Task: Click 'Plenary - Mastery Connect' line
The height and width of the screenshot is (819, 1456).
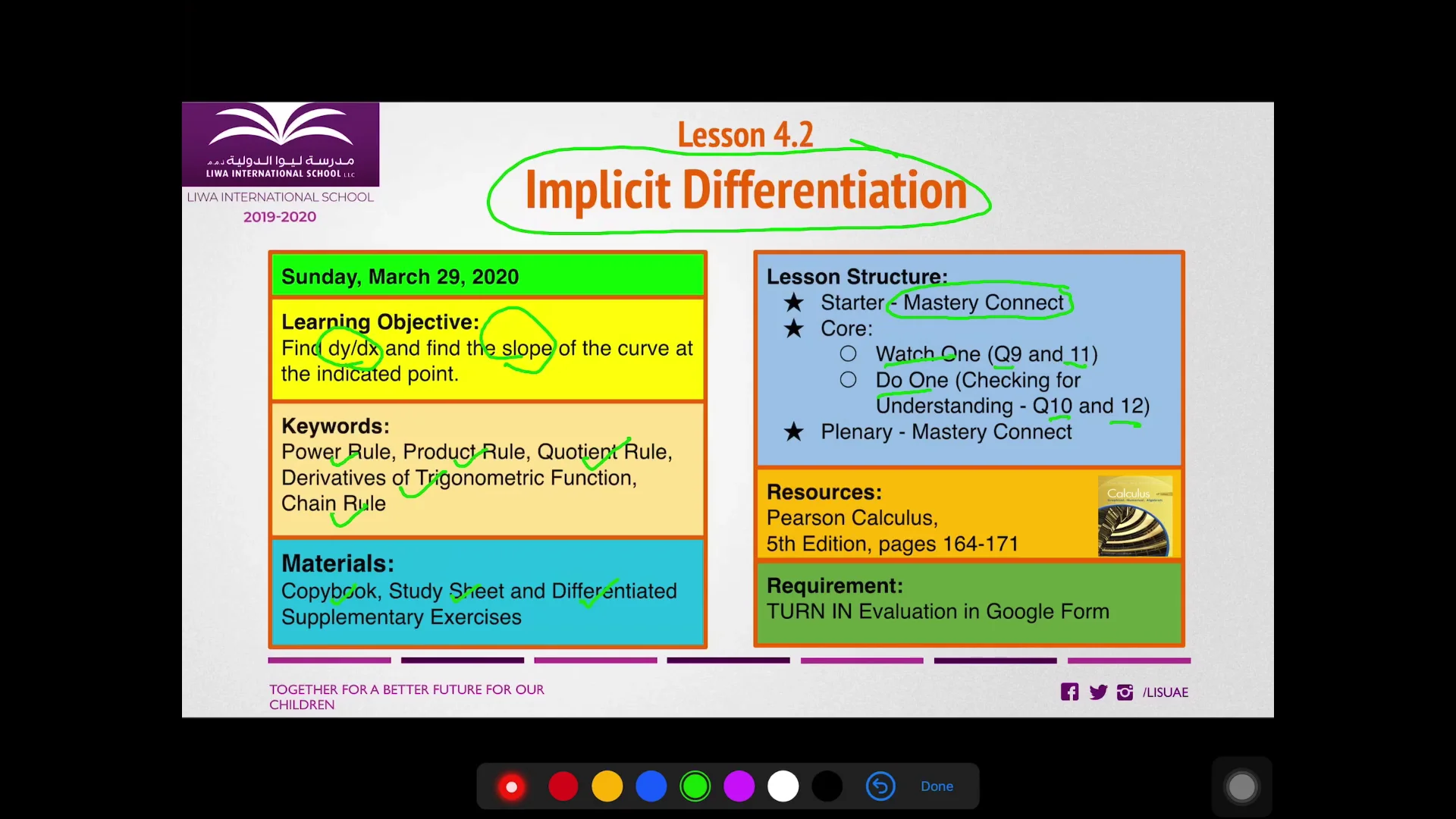Action: 946,431
